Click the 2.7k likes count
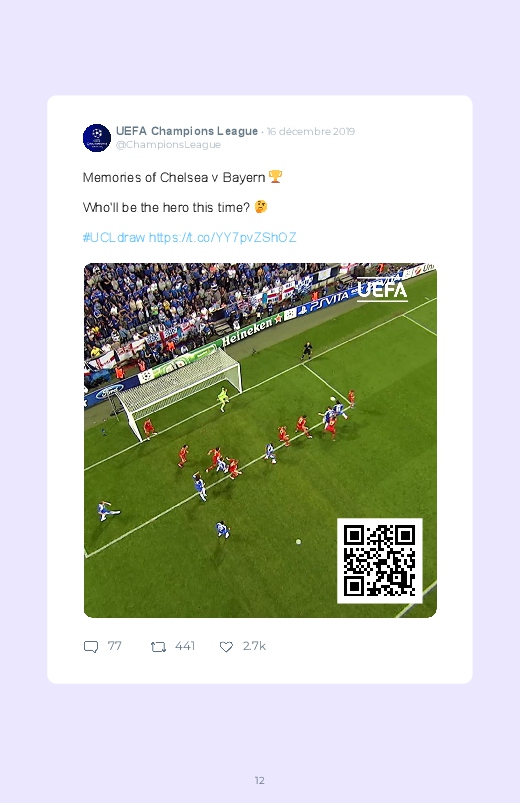Viewport: 520px width, 803px height. 254,646
